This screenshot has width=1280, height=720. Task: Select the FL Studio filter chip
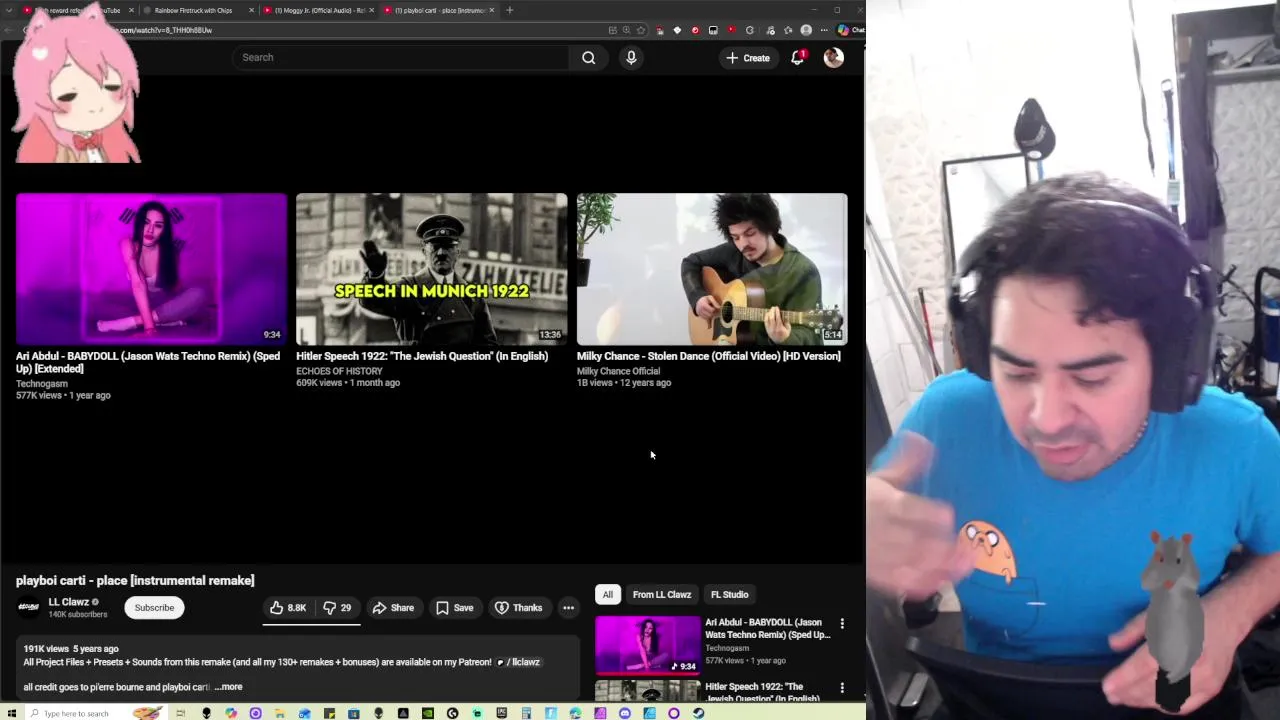pos(729,595)
